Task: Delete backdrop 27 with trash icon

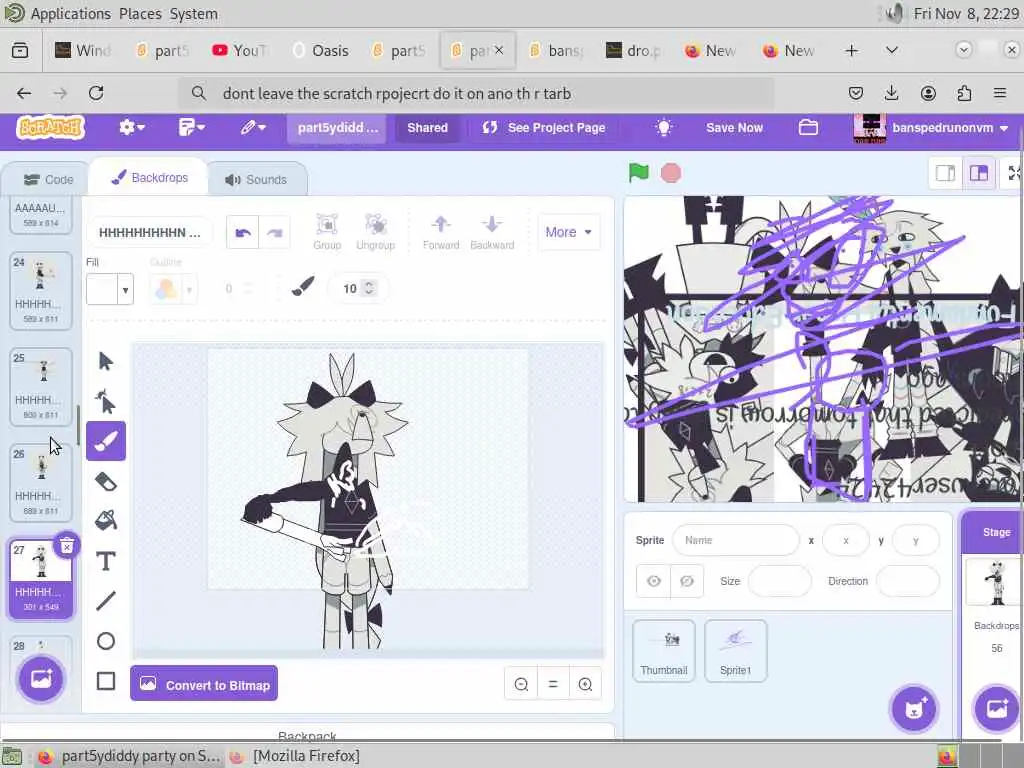Action: [x=67, y=546]
